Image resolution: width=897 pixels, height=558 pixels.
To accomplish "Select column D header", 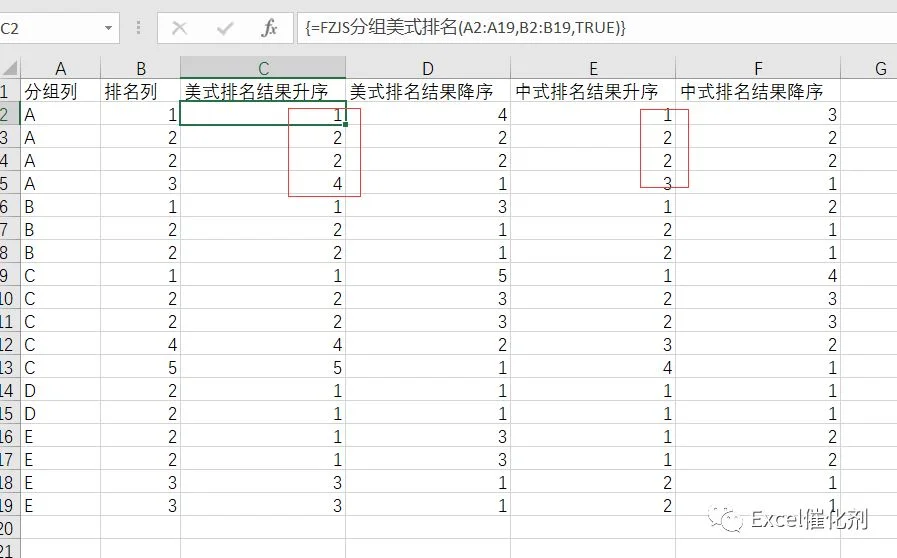I will tap(428, 68).
